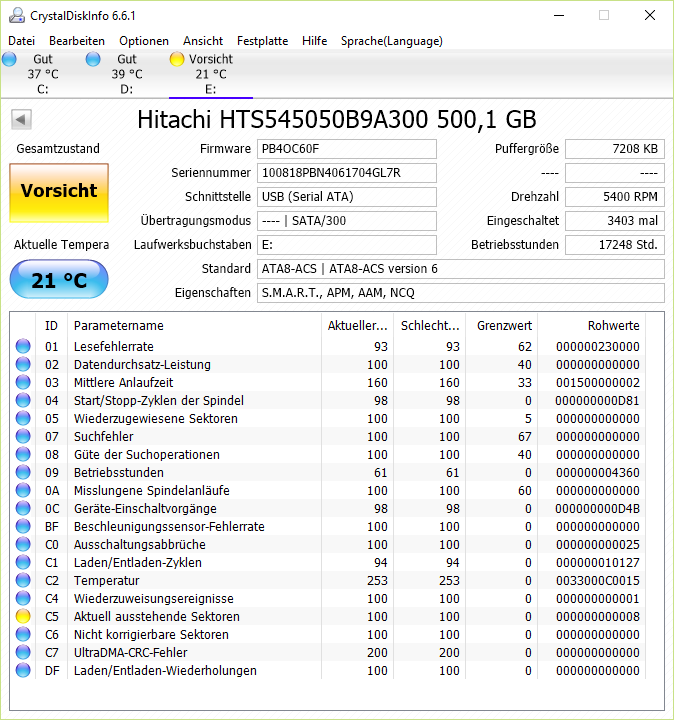This screenshot has height=720, width=674.
Task: Click the CrystalDiskInfo app icon in title bar
Action: tap(17, 15)
